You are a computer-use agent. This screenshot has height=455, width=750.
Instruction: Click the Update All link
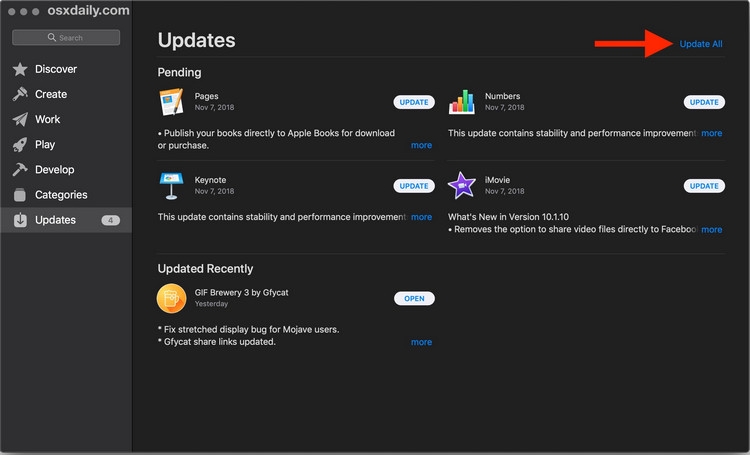[x=701, y=44]
